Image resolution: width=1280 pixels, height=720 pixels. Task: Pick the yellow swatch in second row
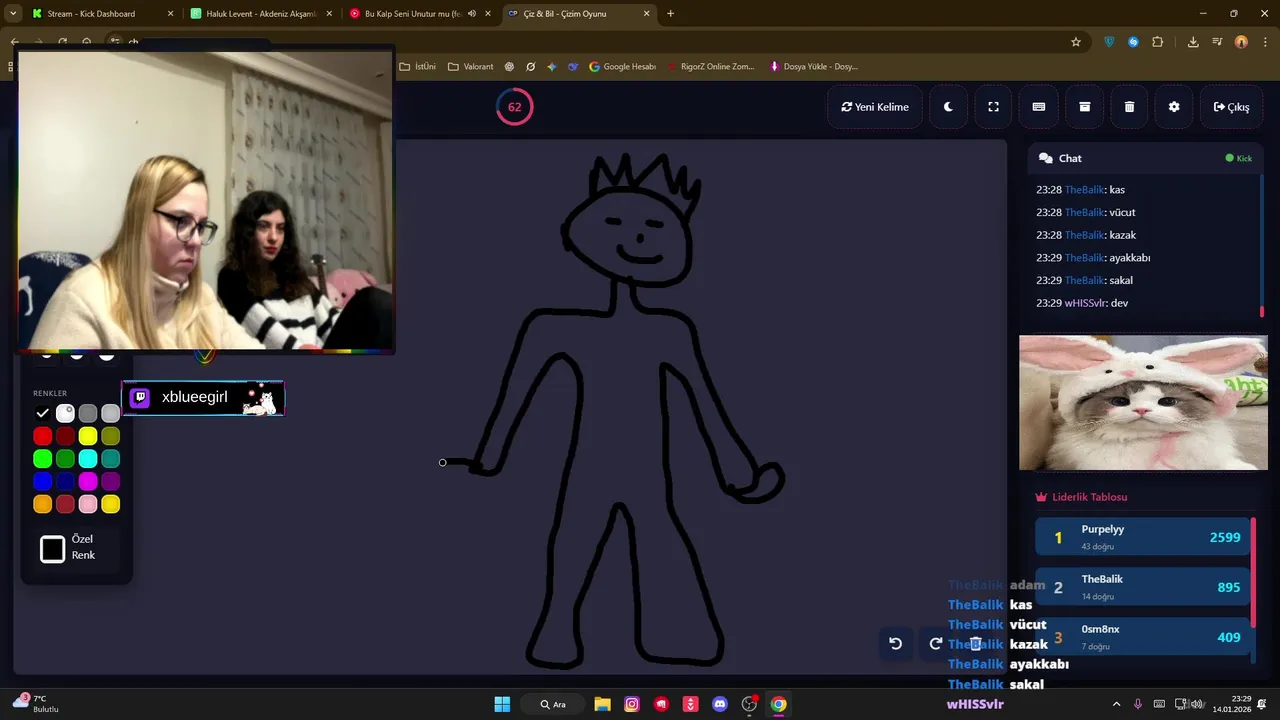[x=88, y=436]
